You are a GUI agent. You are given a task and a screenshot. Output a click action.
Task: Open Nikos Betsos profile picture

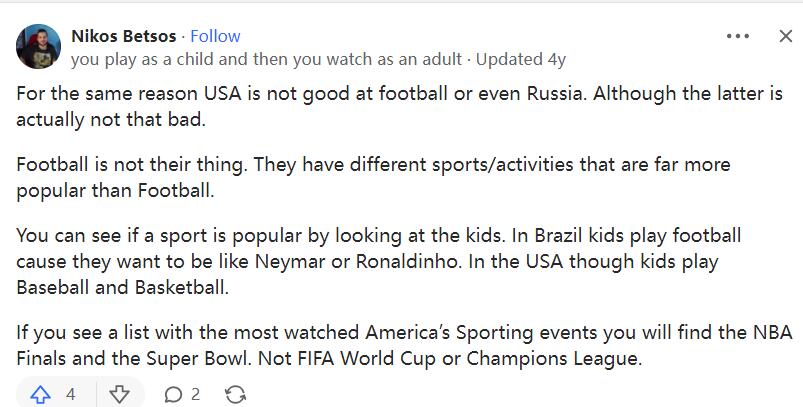(39, 46)
